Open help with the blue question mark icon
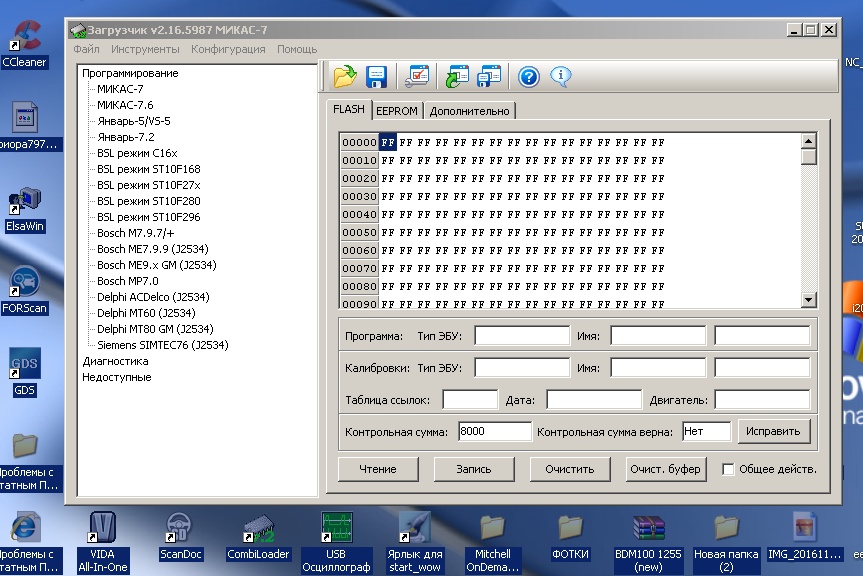The width and height of the screenshot is (863, 576). (529, 76)
